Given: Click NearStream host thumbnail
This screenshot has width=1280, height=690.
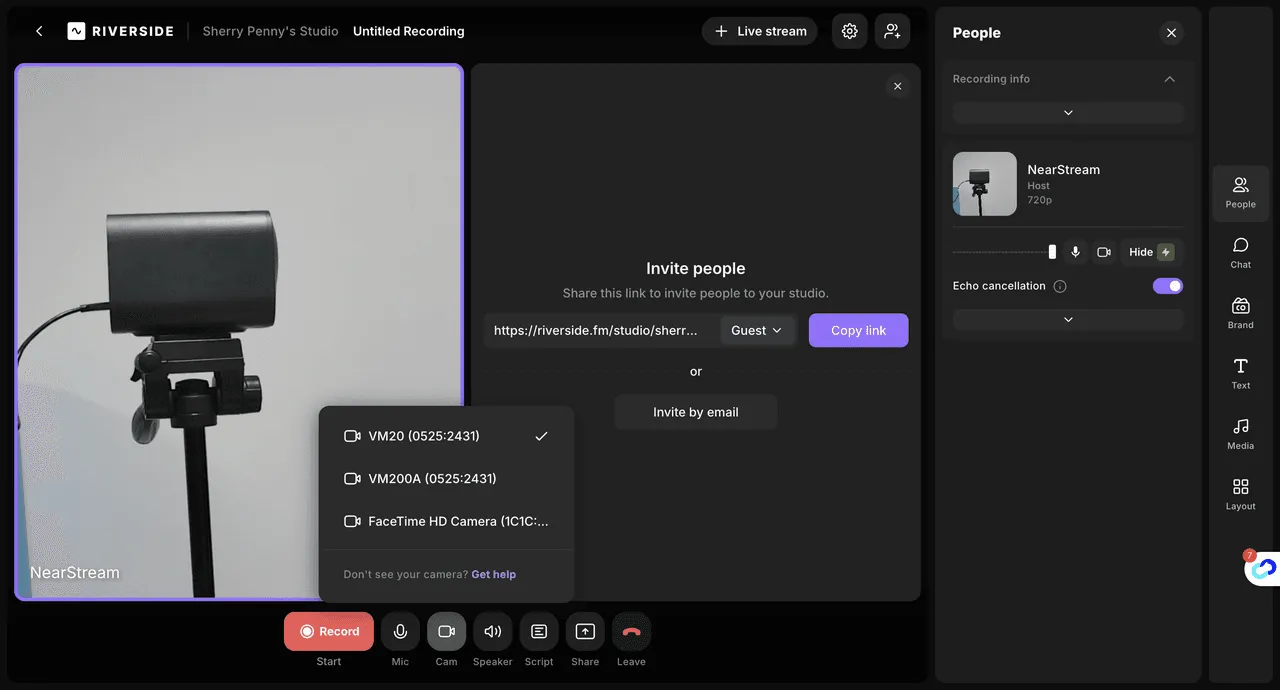Looking at the screenshot, I should [985, 184].
